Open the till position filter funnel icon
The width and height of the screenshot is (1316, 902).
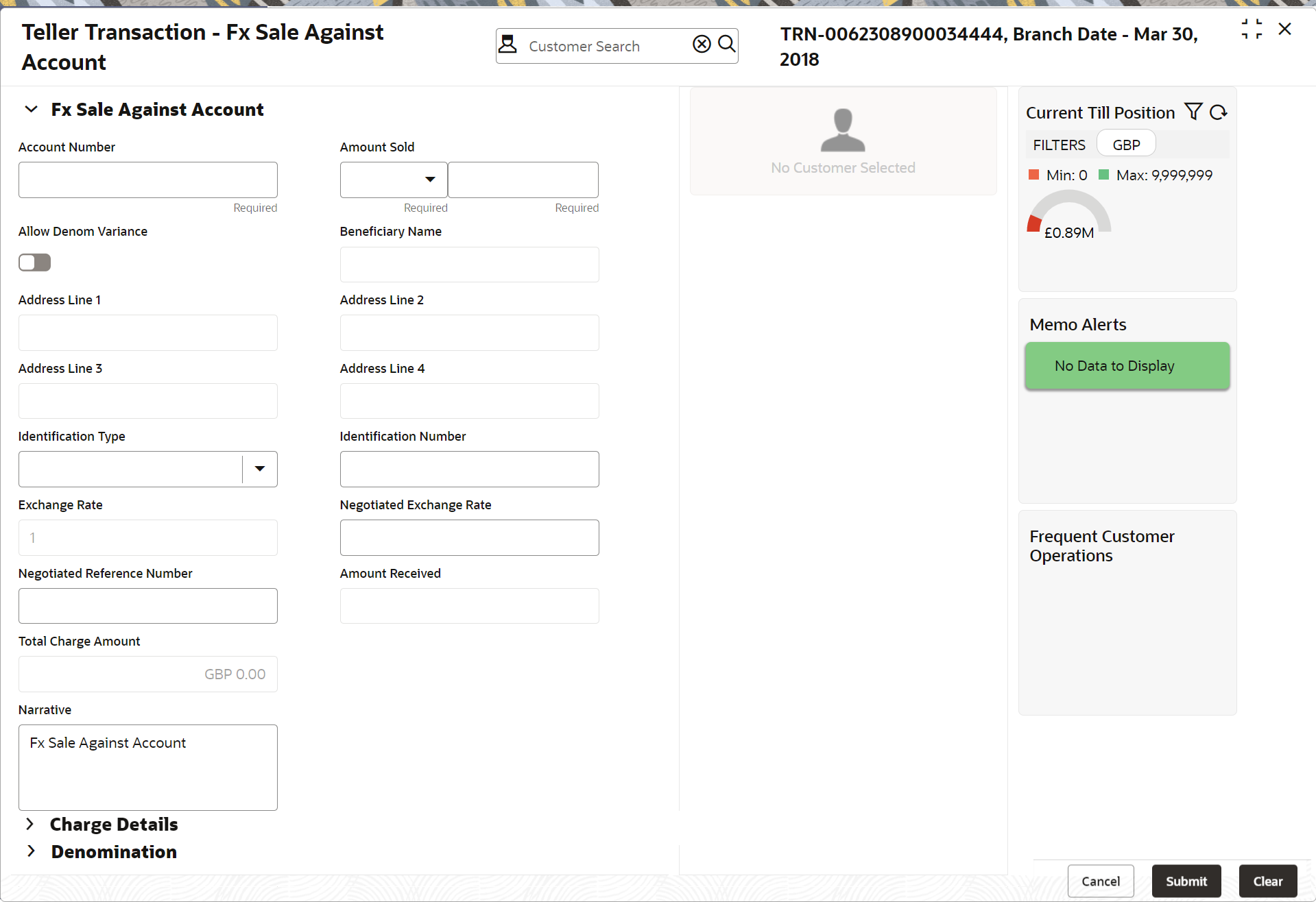click(1193, 112)
